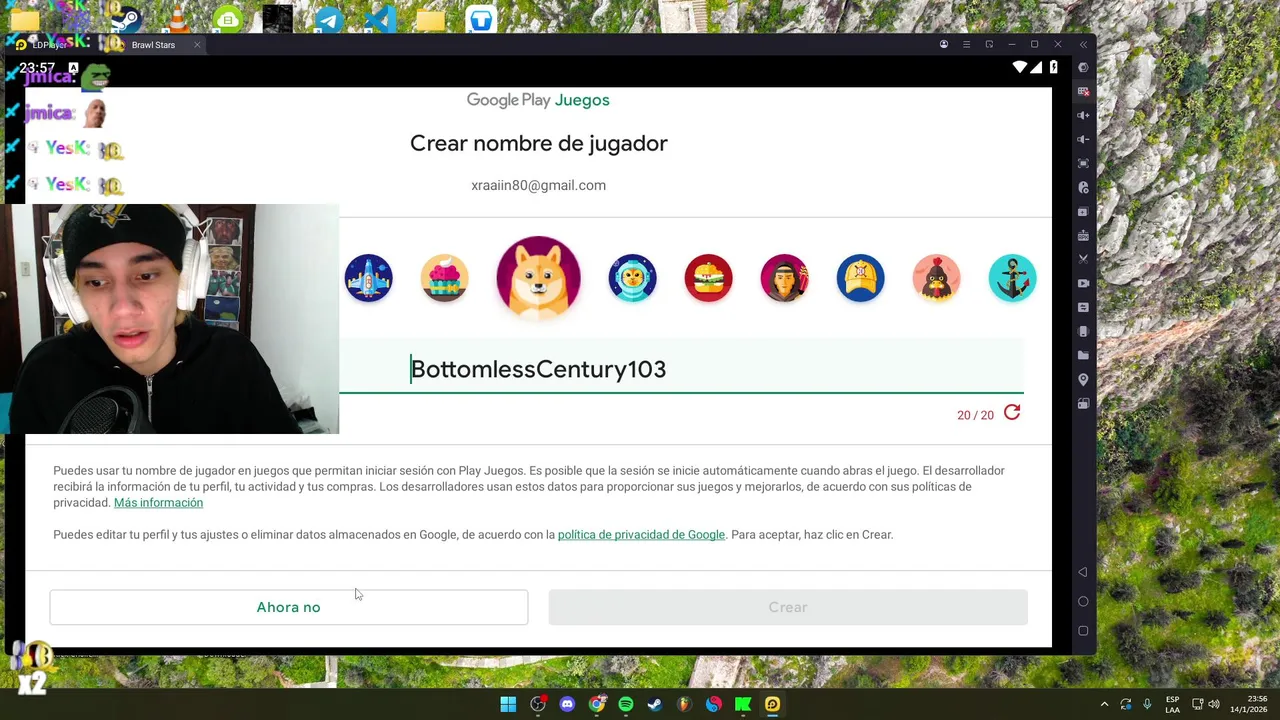1280x720 pixels.
Task: Open shared folder icon in sidebar
Action: pos(1083,355)
